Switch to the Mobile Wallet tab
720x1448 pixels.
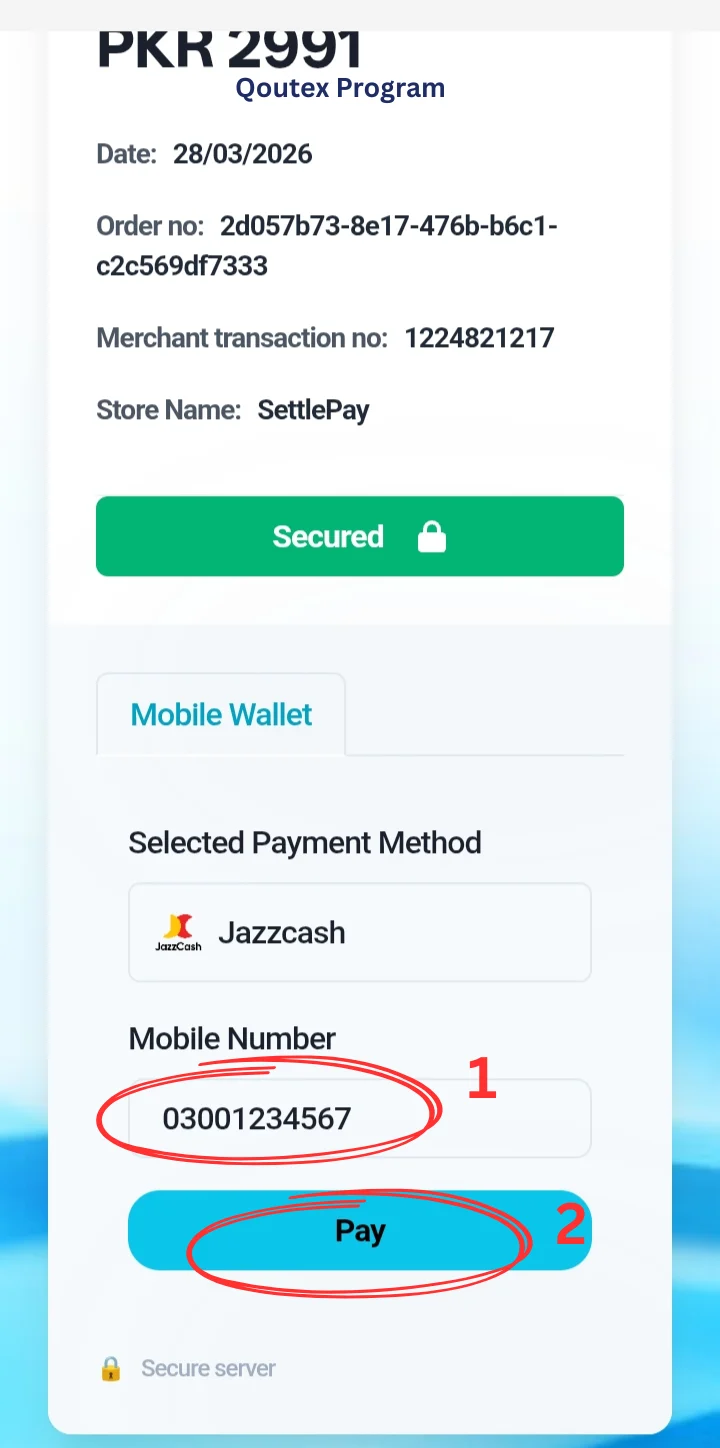[221, 714]
